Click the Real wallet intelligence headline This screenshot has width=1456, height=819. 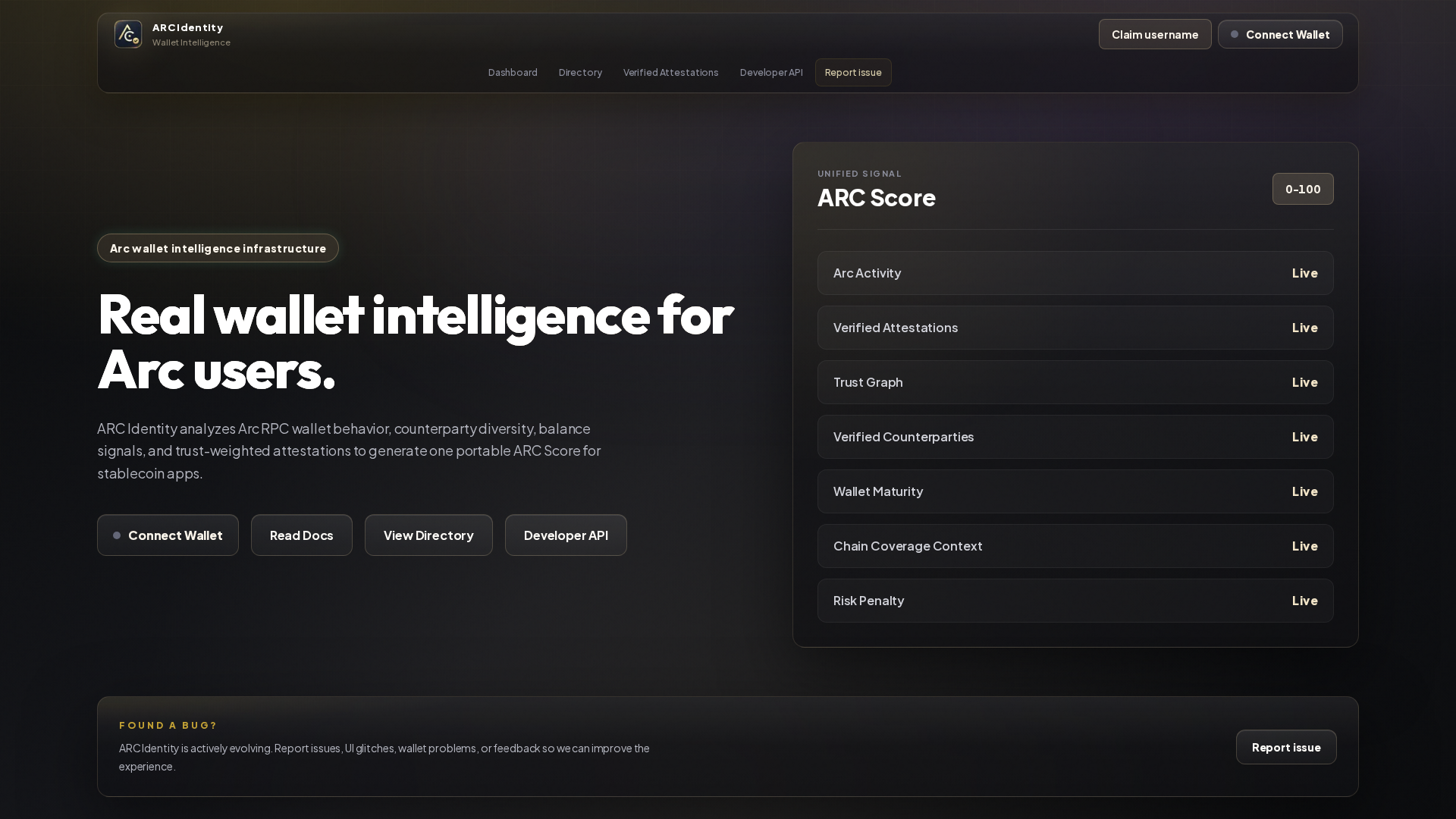416,343
